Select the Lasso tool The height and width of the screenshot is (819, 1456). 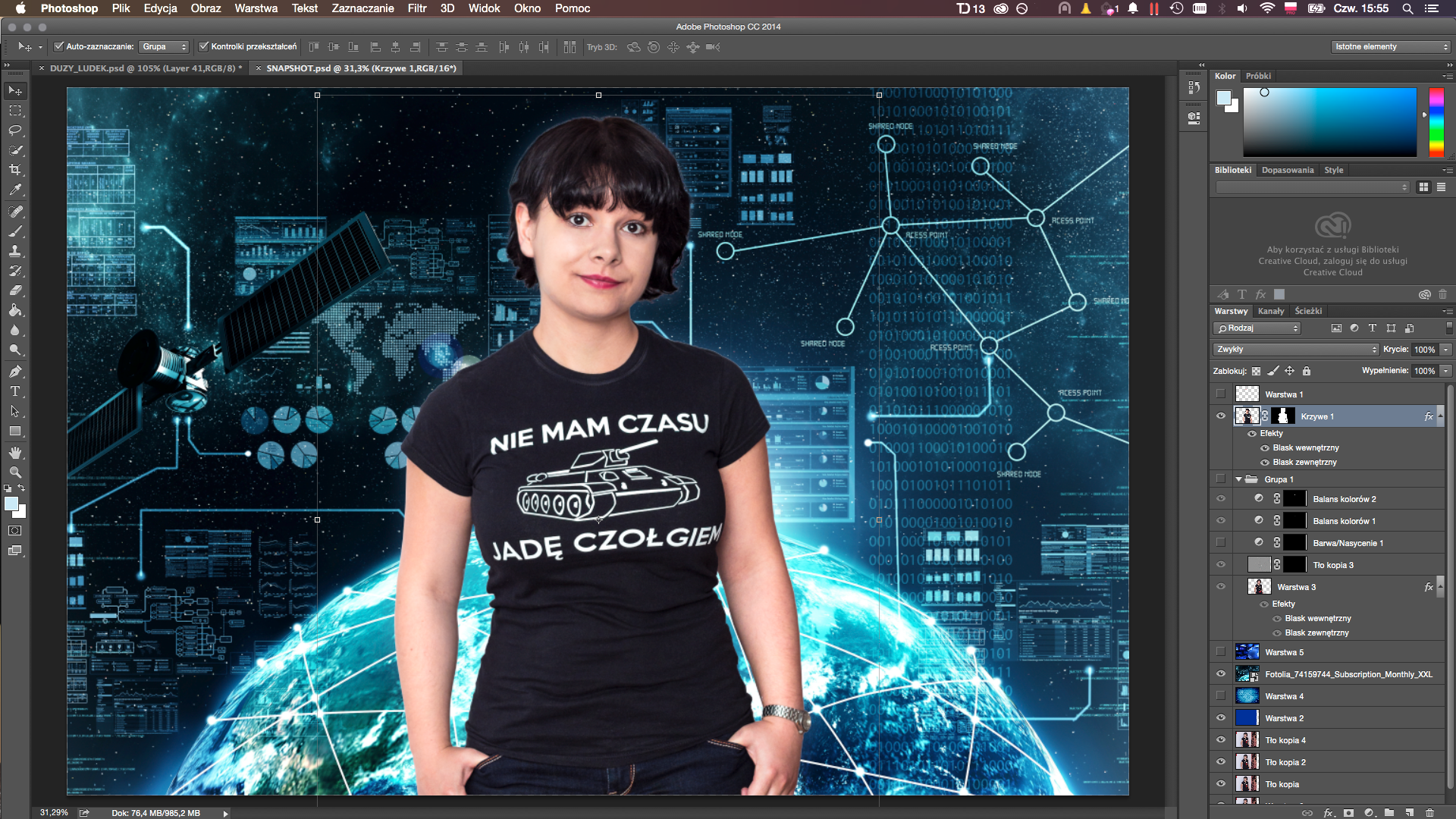(15, 130)
